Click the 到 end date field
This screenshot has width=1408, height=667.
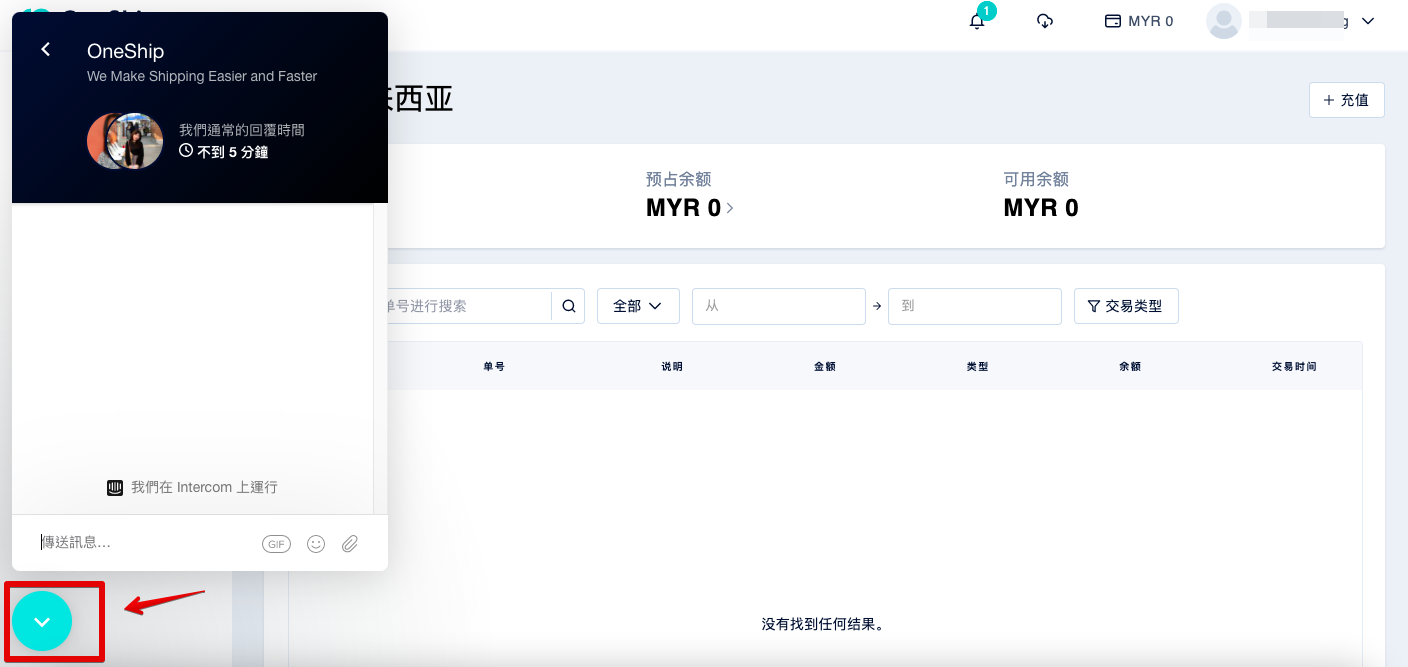tap(974, 306)
